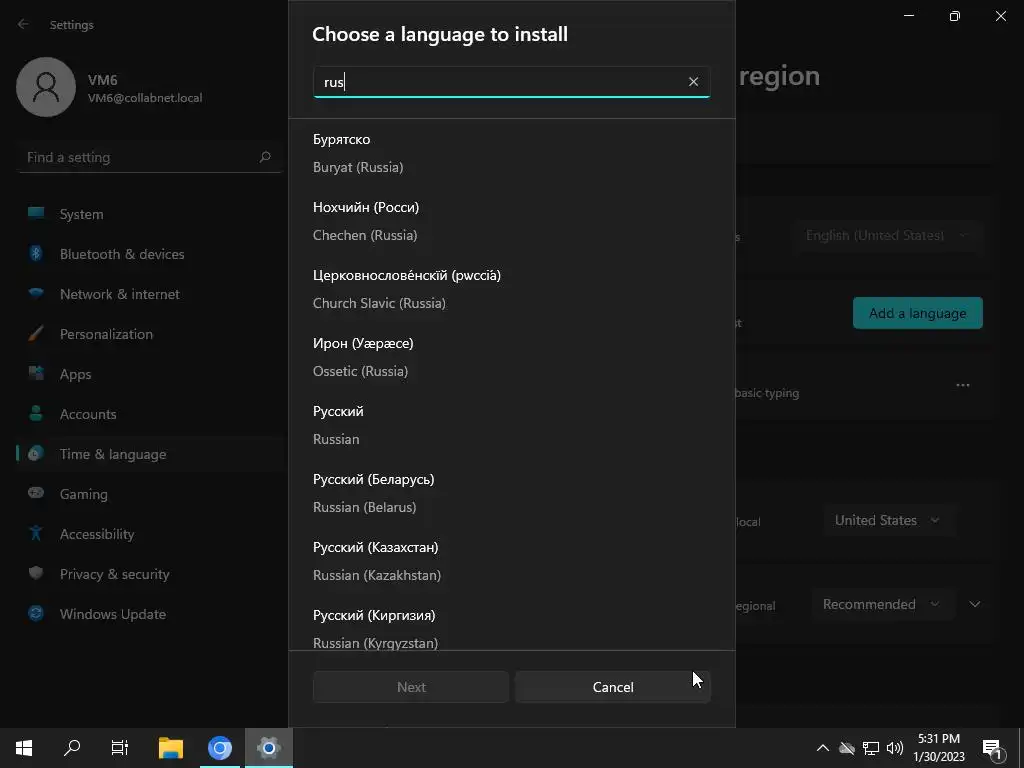Go back with the Settings back arrow
Viewport: 1024px width, 768px height.
(x=23, y=24)
